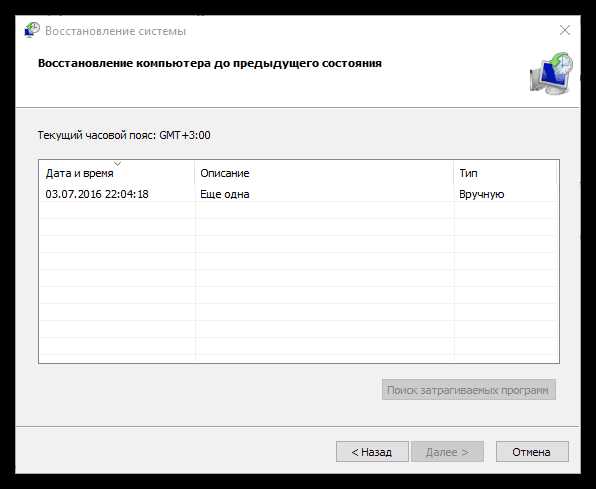
Task: Click the Восстановление системы window title
Action: 116,31
